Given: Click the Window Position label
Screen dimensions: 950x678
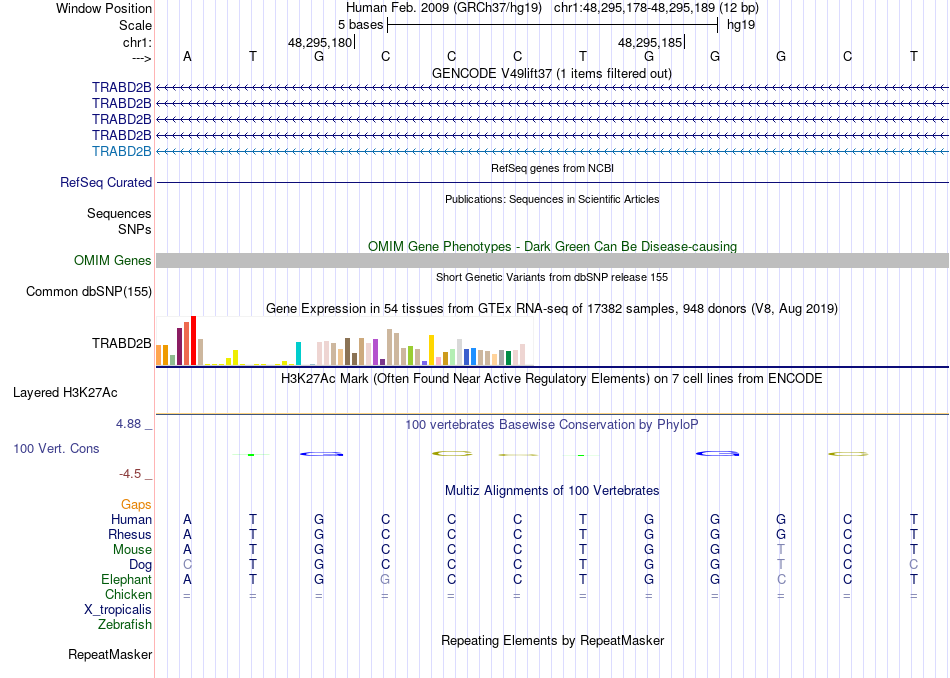Looking at the screenshot, I should 104,8.
